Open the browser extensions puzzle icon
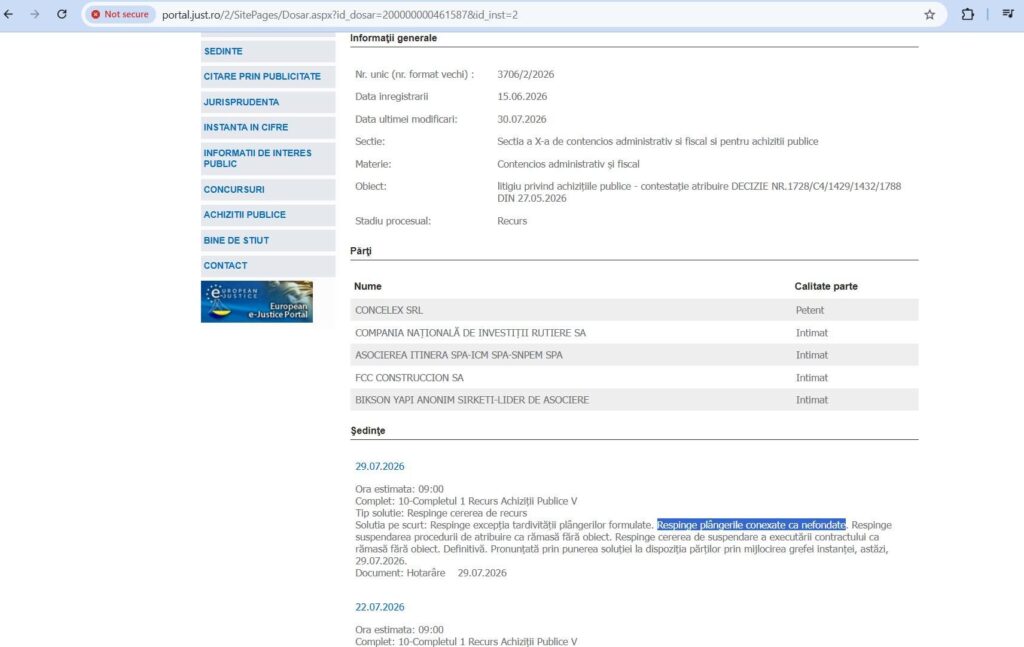1024x647 pixels. pos(968,14)
